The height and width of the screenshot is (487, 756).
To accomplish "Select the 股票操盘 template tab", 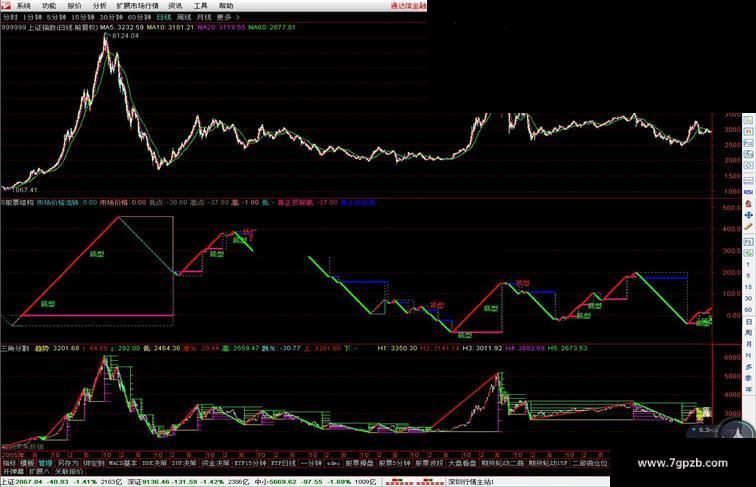I will coord(359,463).
